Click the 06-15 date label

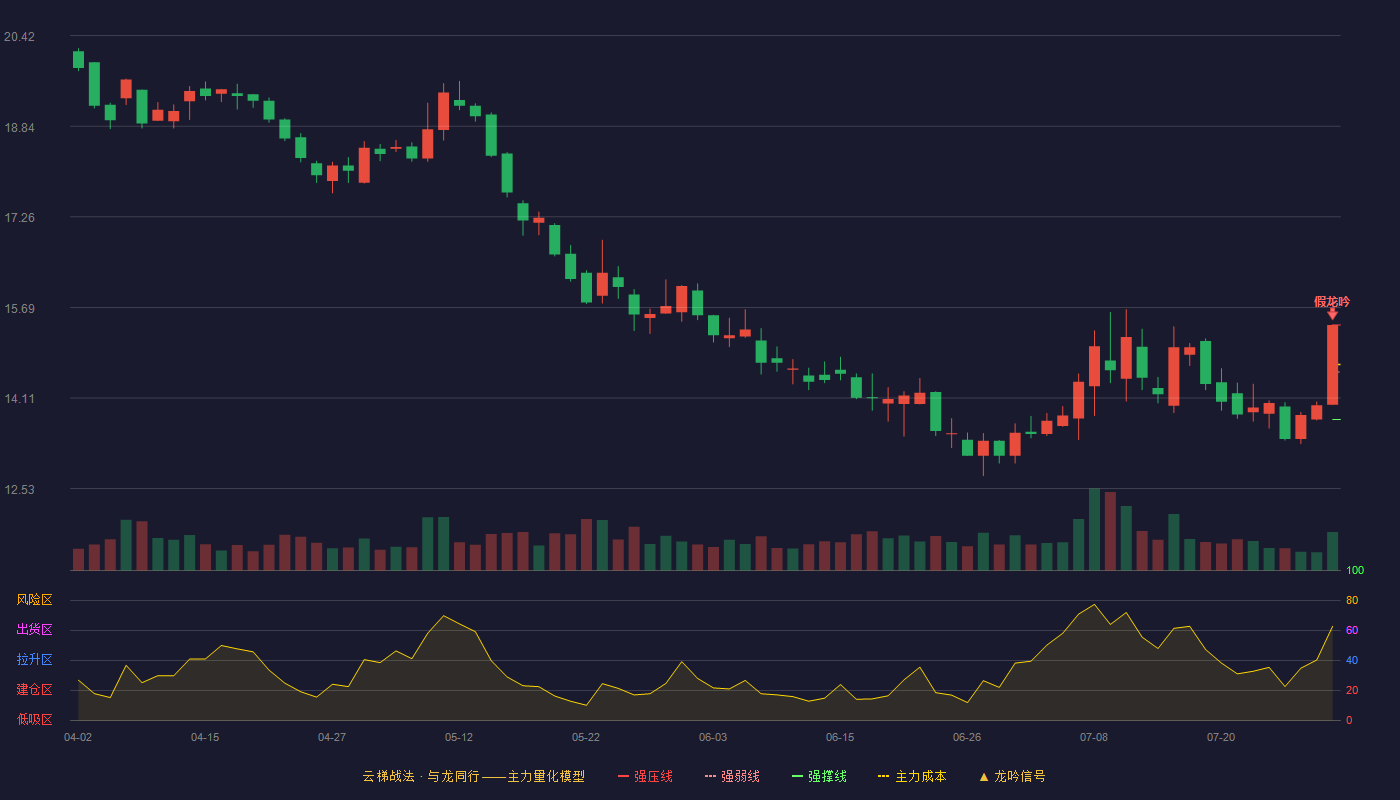pyautogui.click(x=840, y=737)
